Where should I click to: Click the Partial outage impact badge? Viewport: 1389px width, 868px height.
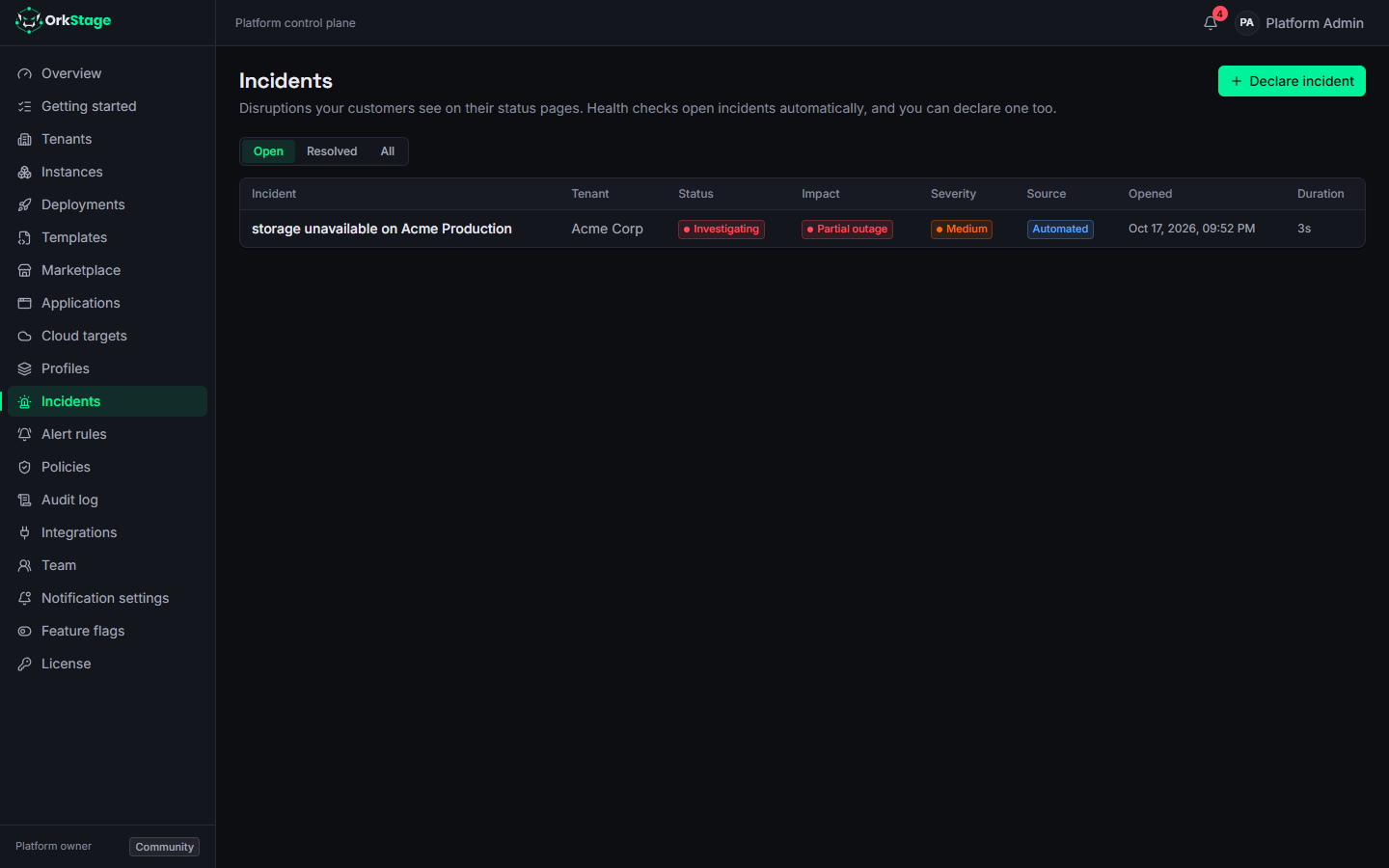tap(847, 230)
